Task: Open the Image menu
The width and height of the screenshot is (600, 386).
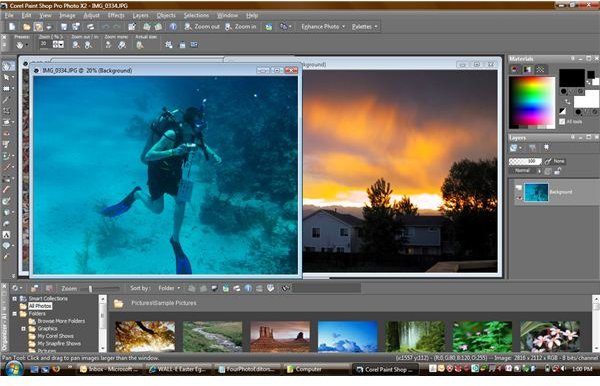Action: [67, 15]
